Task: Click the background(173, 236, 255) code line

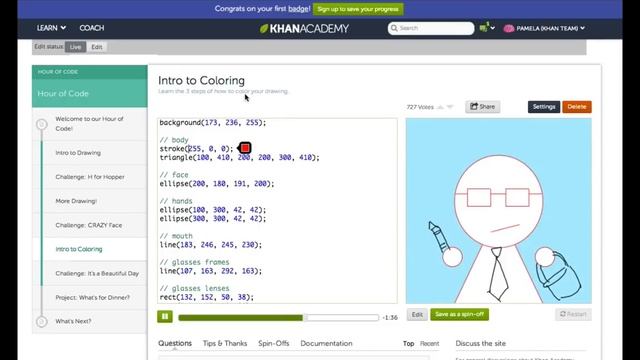Action: 213,122
